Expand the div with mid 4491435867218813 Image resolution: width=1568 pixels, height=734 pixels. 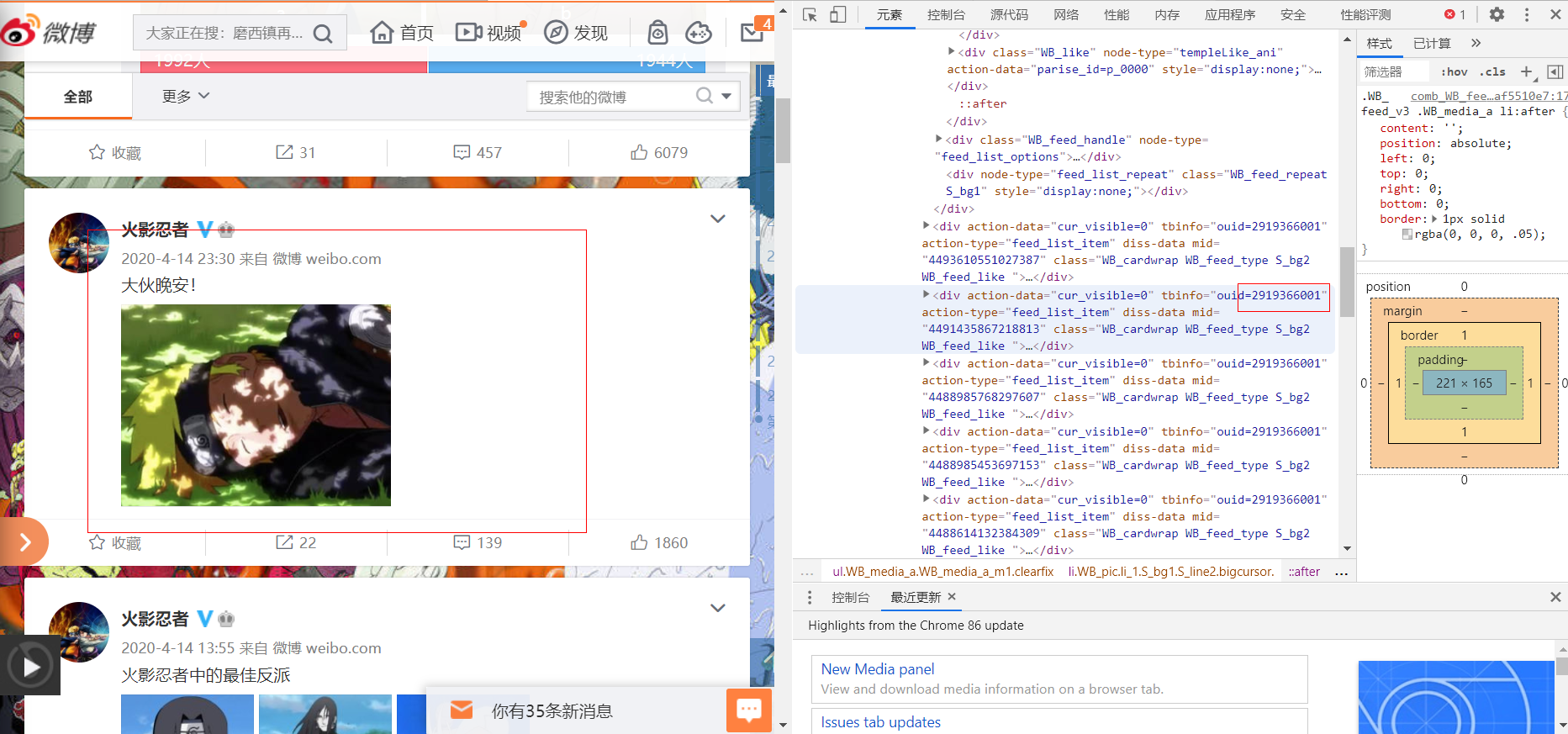click(927, 294)
